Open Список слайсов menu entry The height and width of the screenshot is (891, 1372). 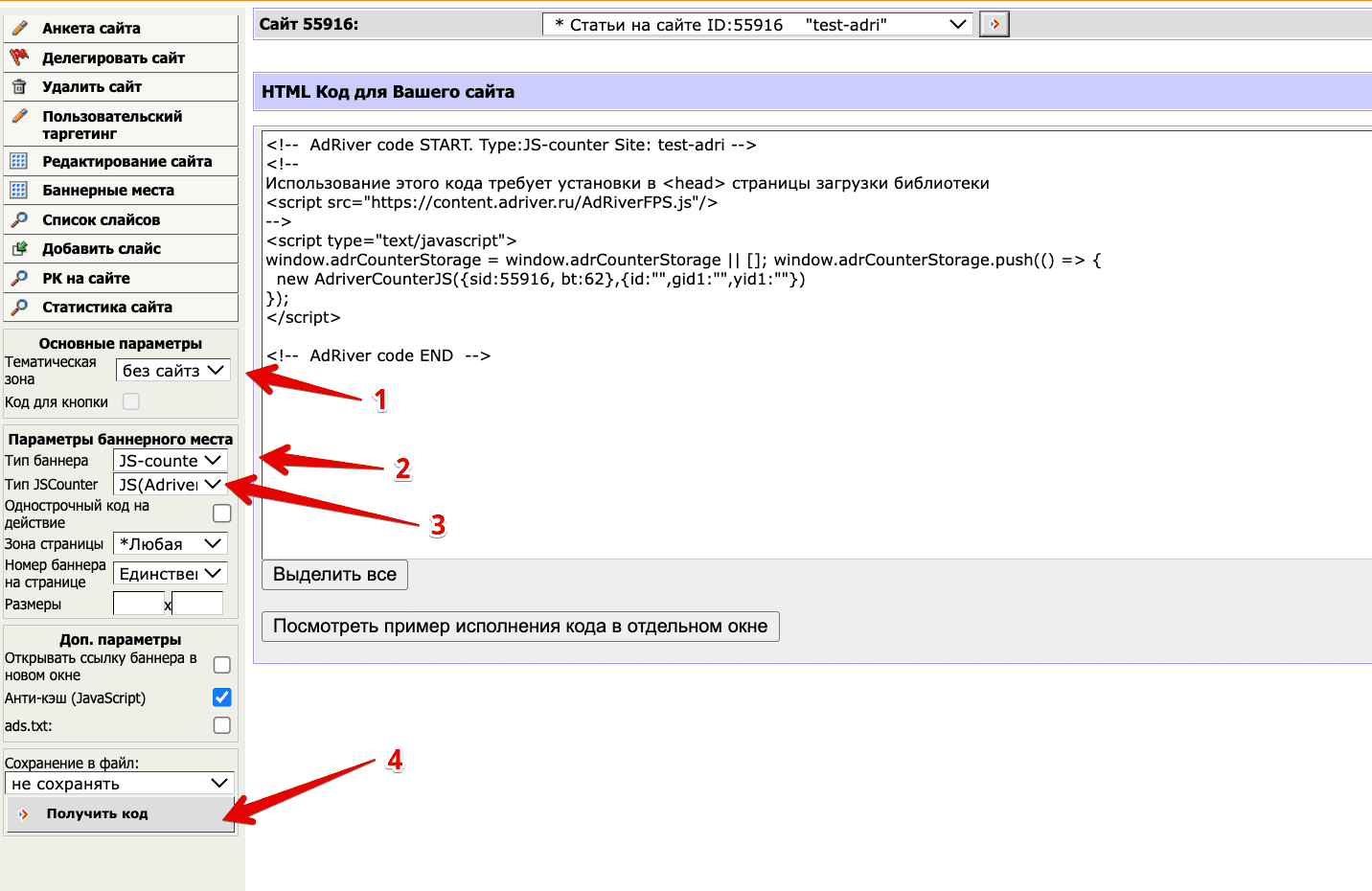[121, 219]
